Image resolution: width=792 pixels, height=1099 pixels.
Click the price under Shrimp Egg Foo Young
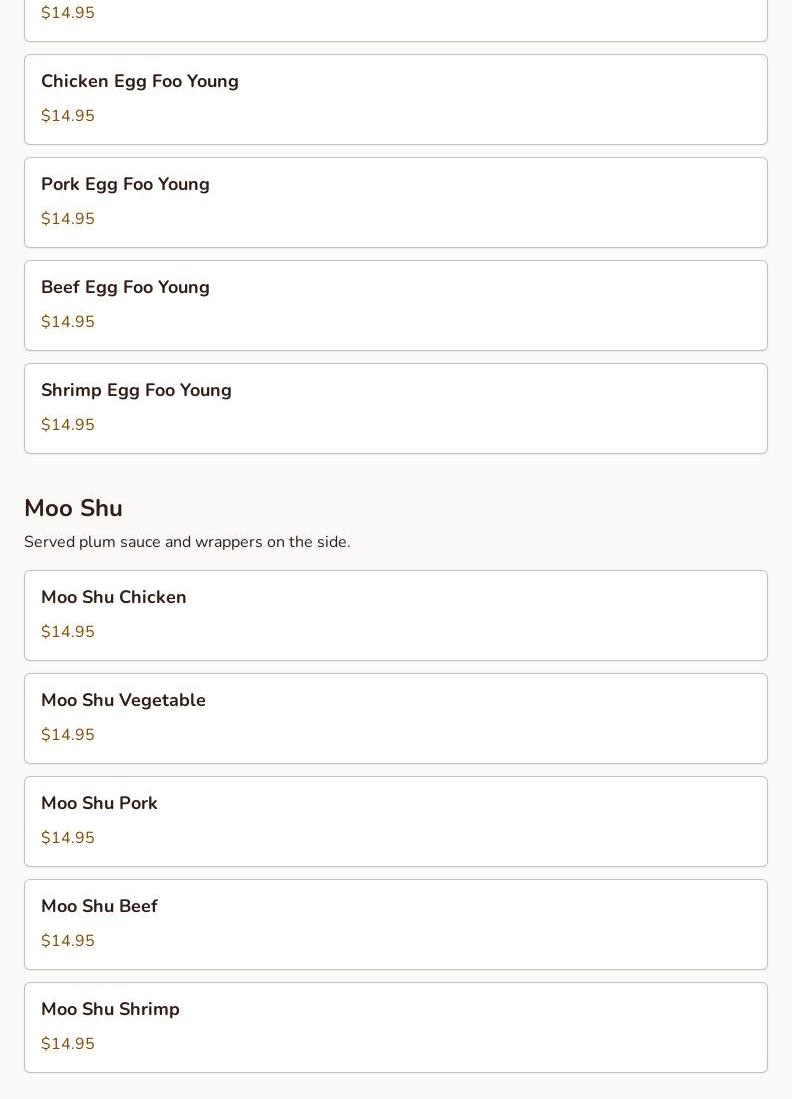68,425
